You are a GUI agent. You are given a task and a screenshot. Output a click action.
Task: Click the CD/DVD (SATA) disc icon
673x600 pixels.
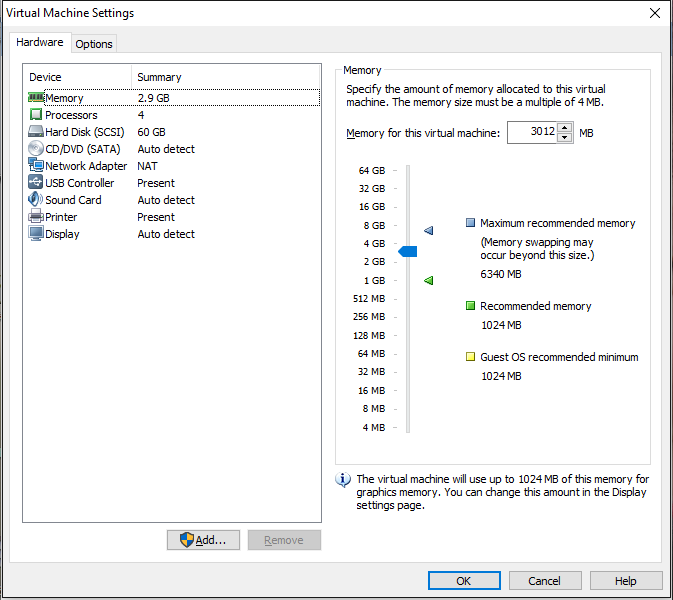[36, 149]
